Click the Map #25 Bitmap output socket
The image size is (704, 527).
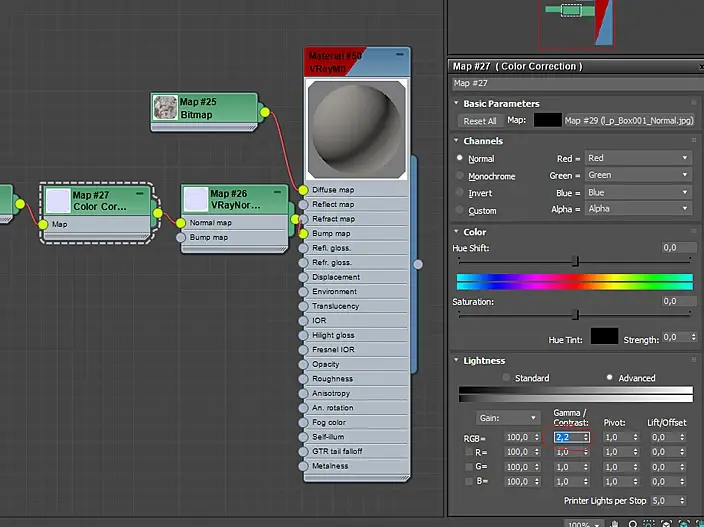point(265,112)
